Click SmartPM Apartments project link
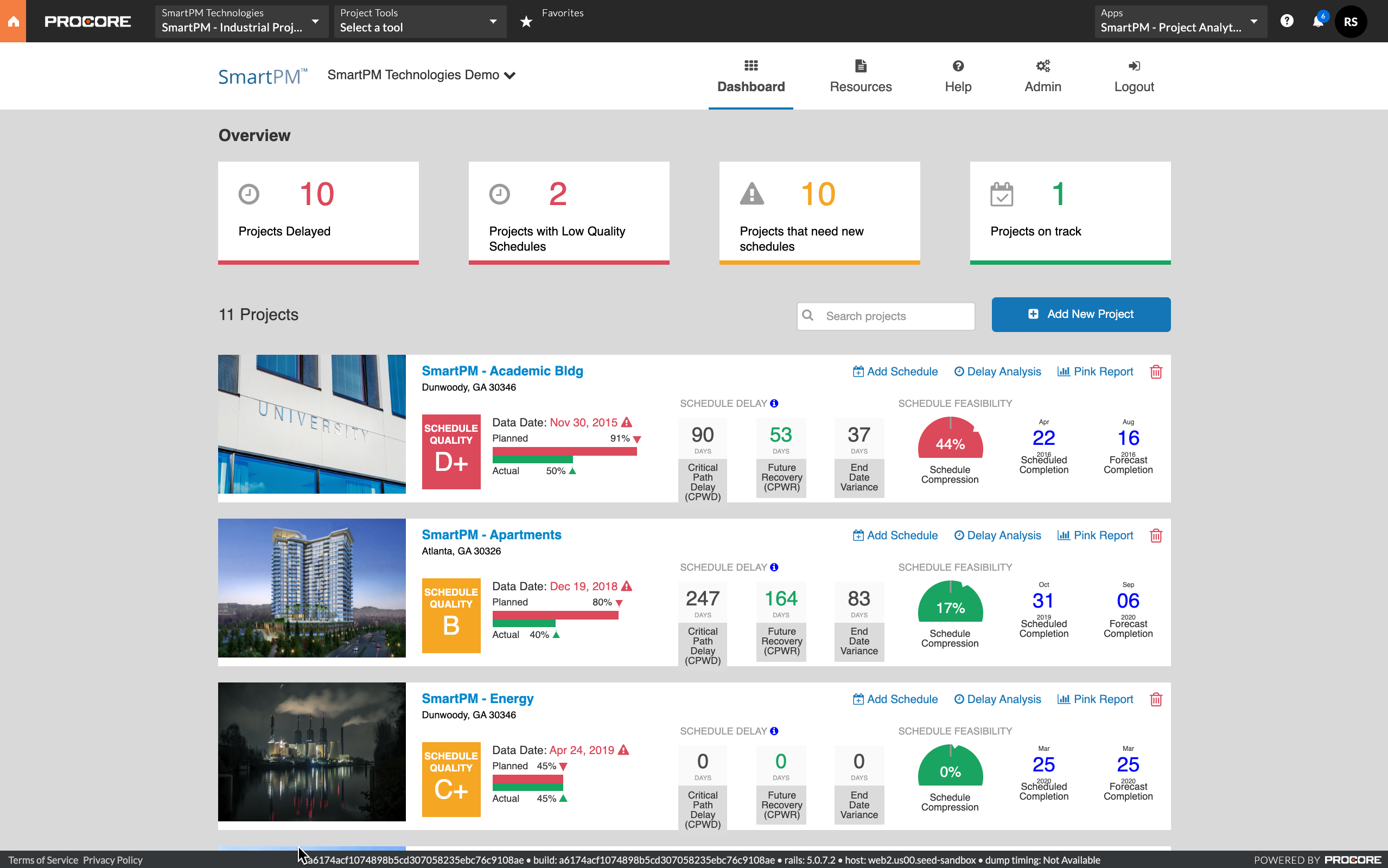 click(492, 534)
